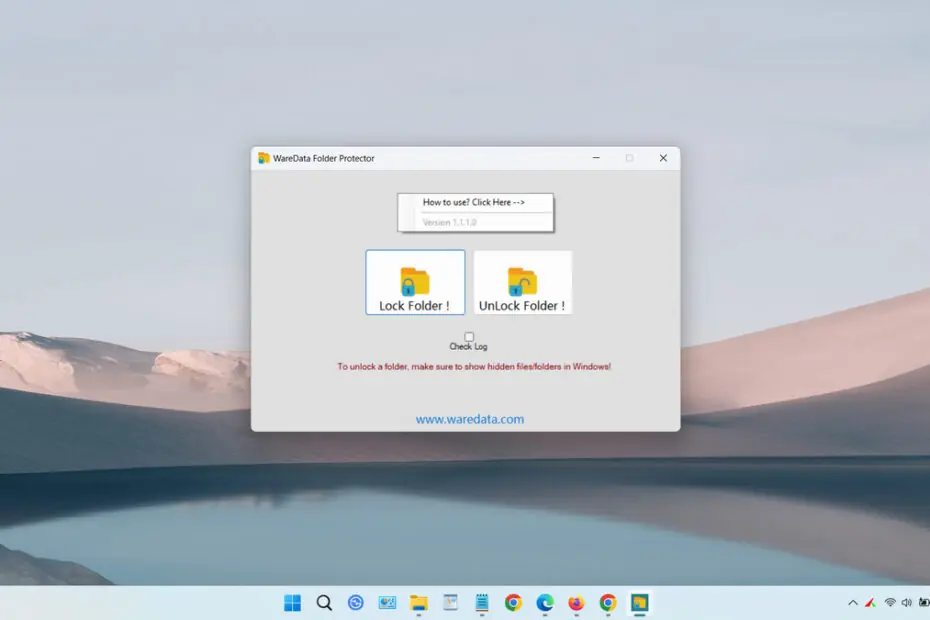
Task: Click the WareData icon in the title bar
Action: [265, 158]
